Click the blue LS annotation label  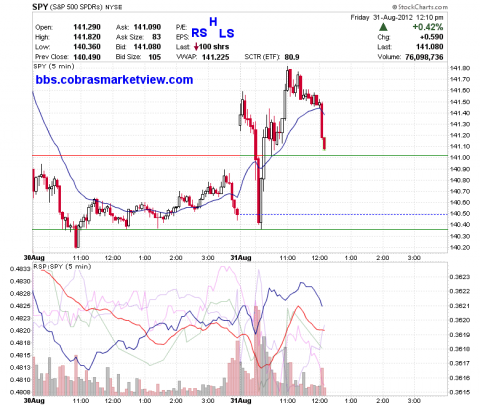point(227,33)
